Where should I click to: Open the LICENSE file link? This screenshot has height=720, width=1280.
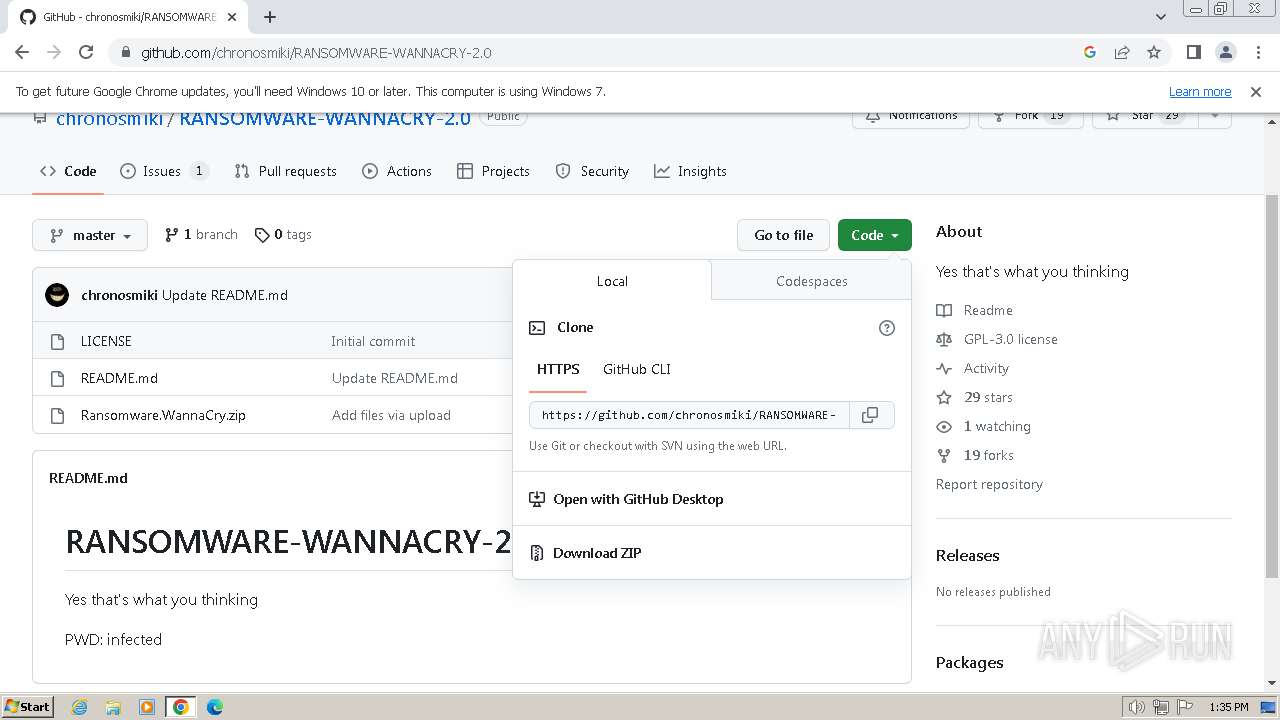[106, 341]
